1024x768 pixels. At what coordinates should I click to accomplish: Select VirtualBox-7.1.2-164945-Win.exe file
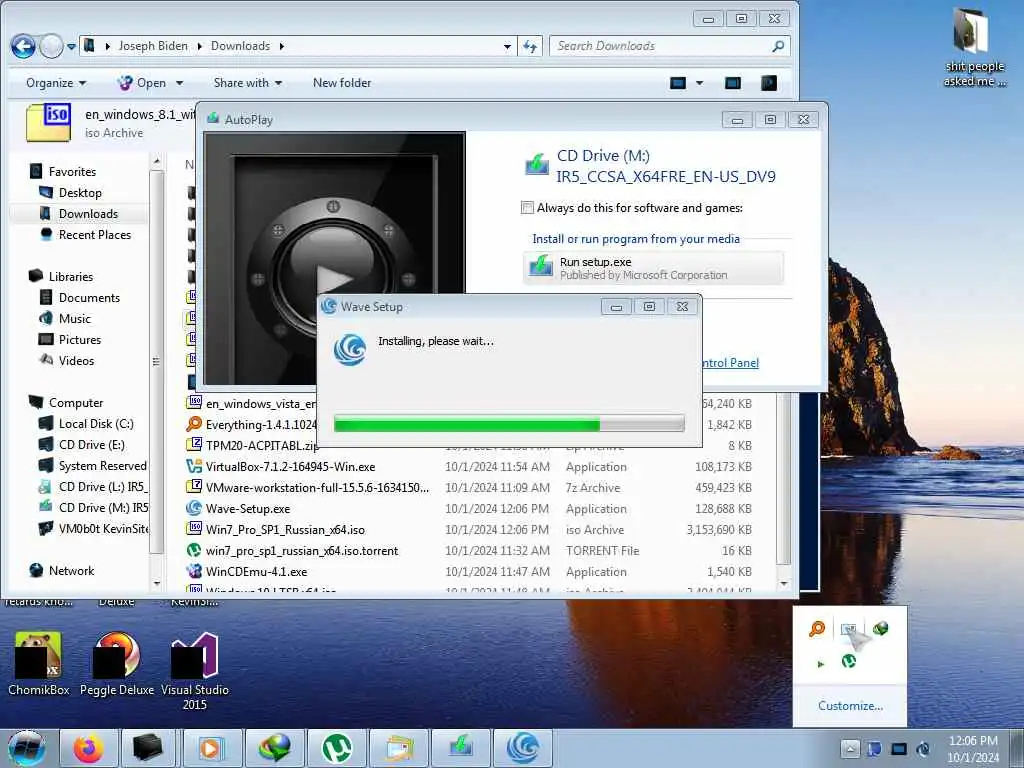click(290, 467)
